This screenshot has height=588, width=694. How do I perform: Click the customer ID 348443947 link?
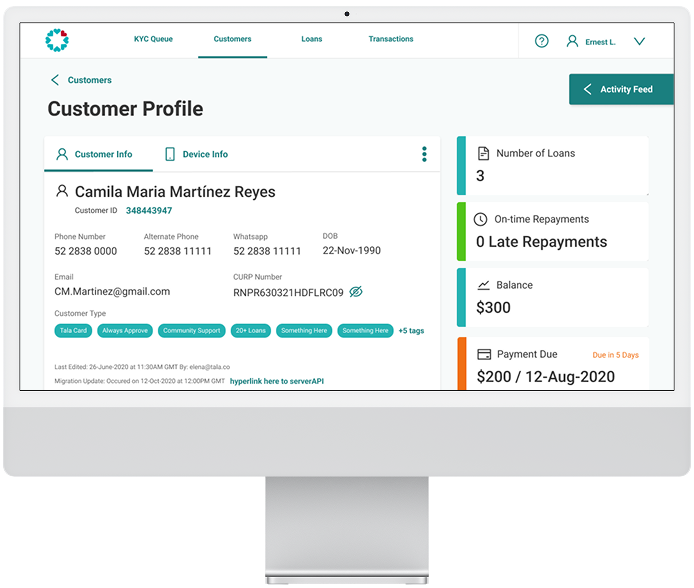tap(149, 211)
